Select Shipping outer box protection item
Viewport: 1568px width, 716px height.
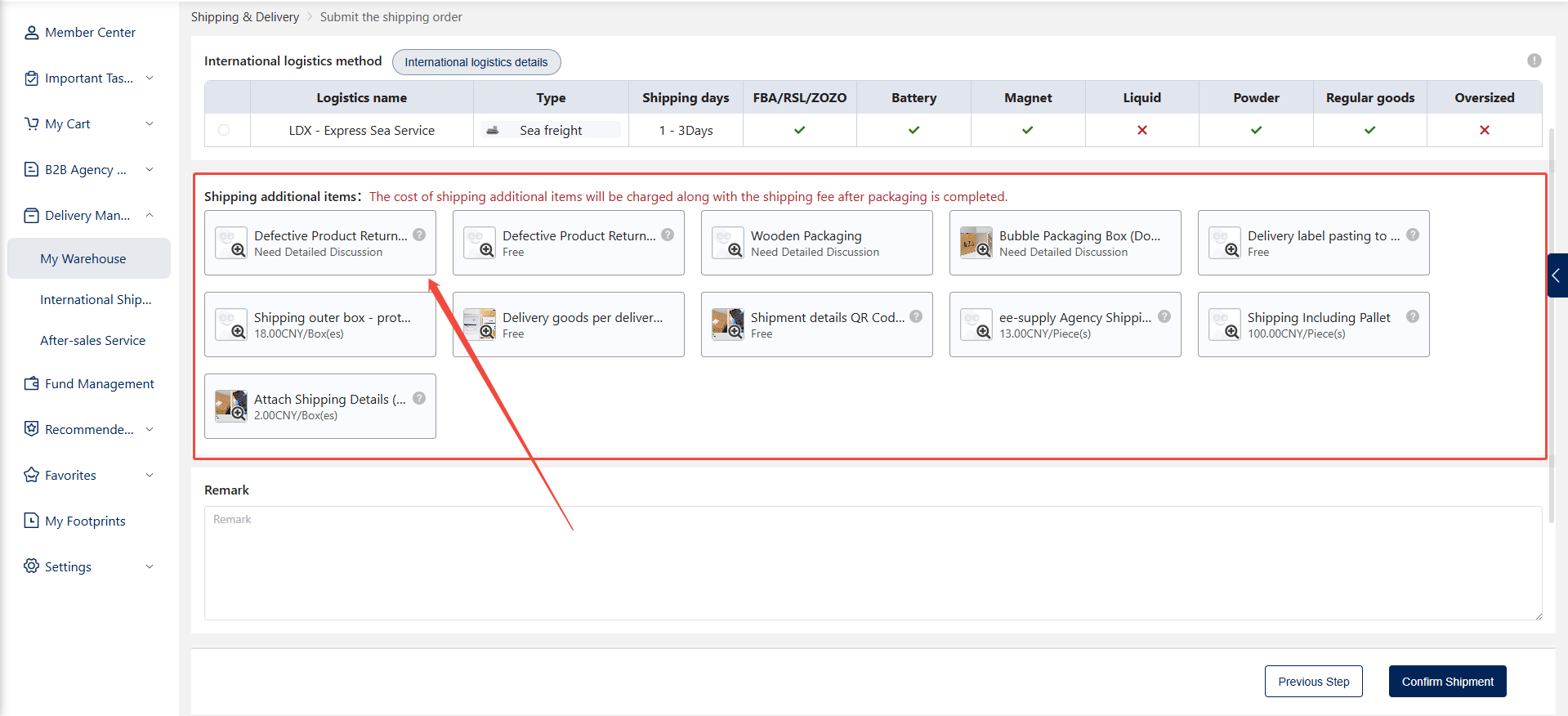(319, 324)
